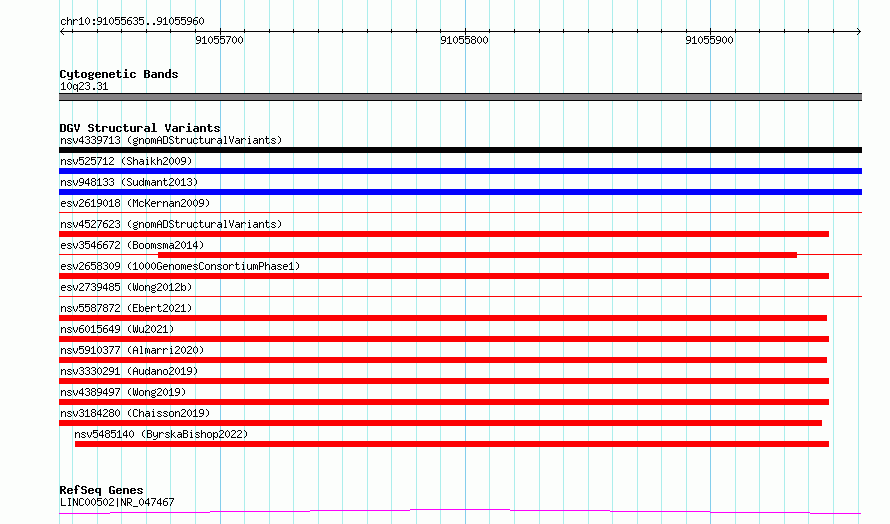Click the red bar under nsv4389497
This screenshot has height=524, width=890.
444,402
